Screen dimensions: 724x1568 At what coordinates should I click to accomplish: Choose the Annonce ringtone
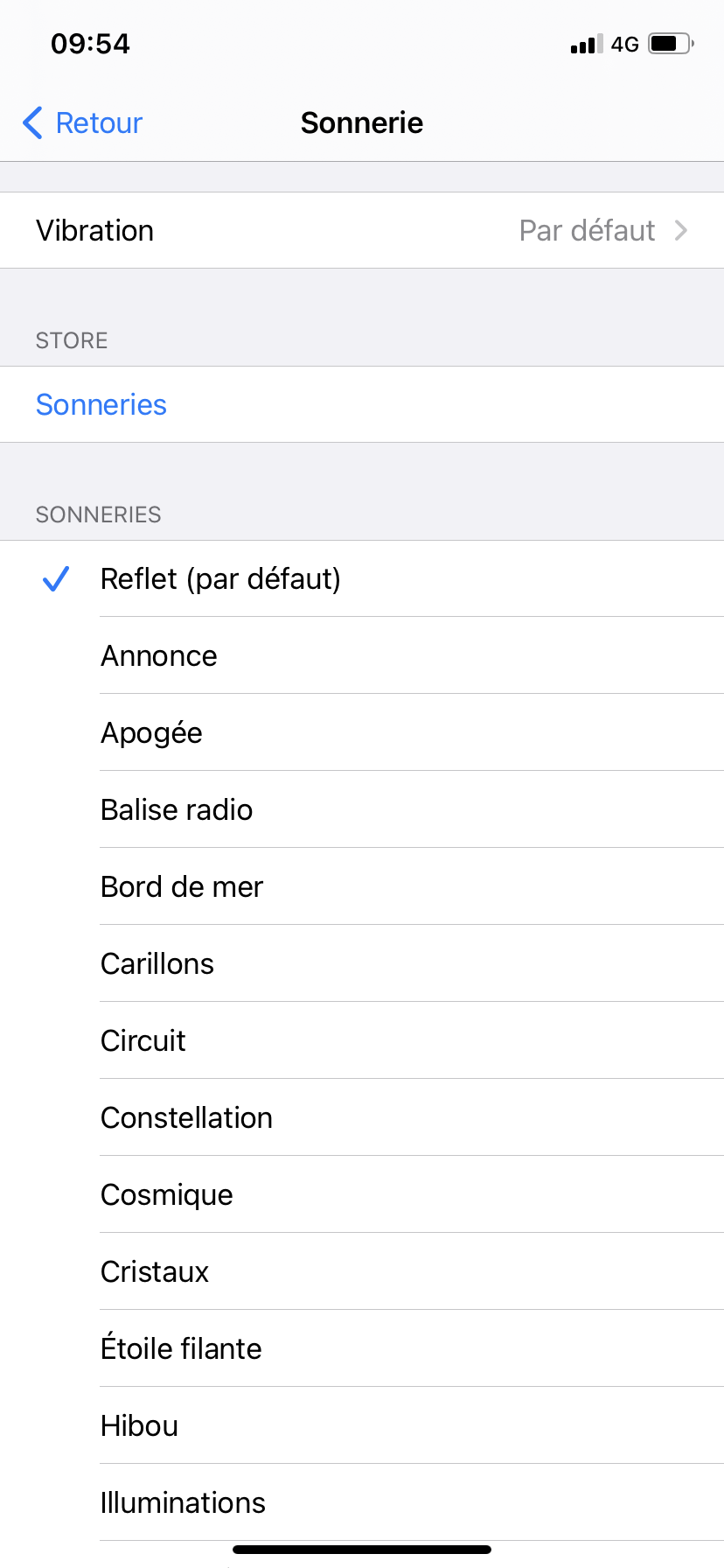159,656
